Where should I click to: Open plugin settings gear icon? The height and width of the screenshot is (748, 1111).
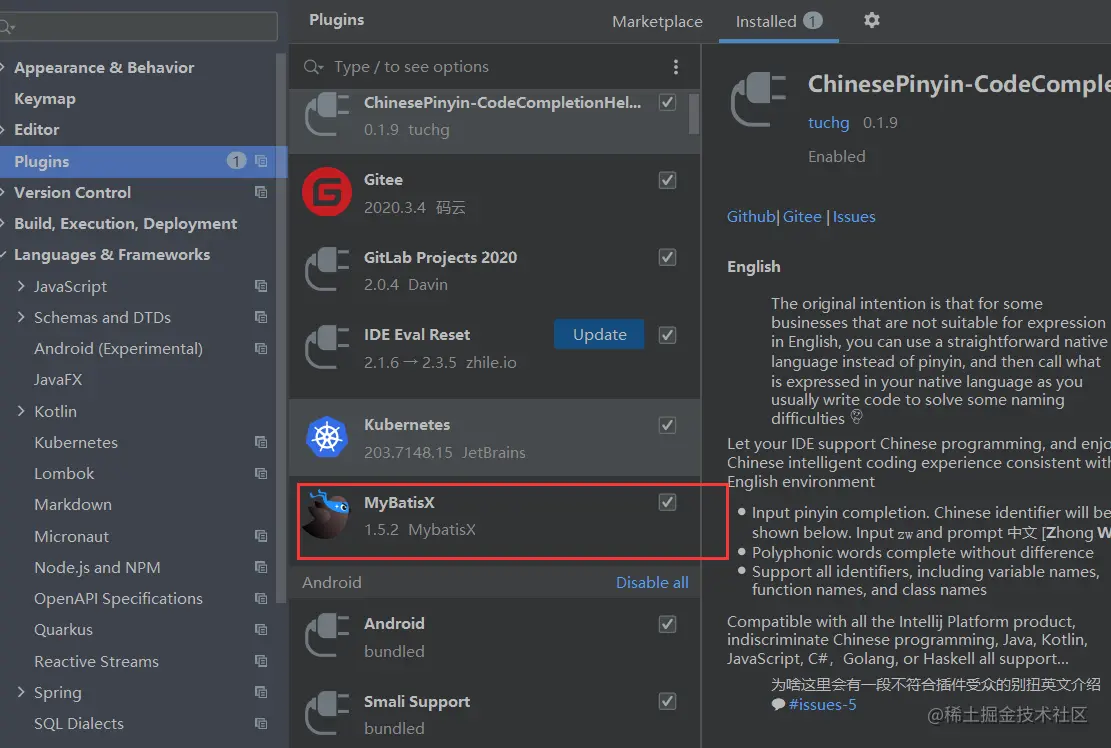pos(872,21)
